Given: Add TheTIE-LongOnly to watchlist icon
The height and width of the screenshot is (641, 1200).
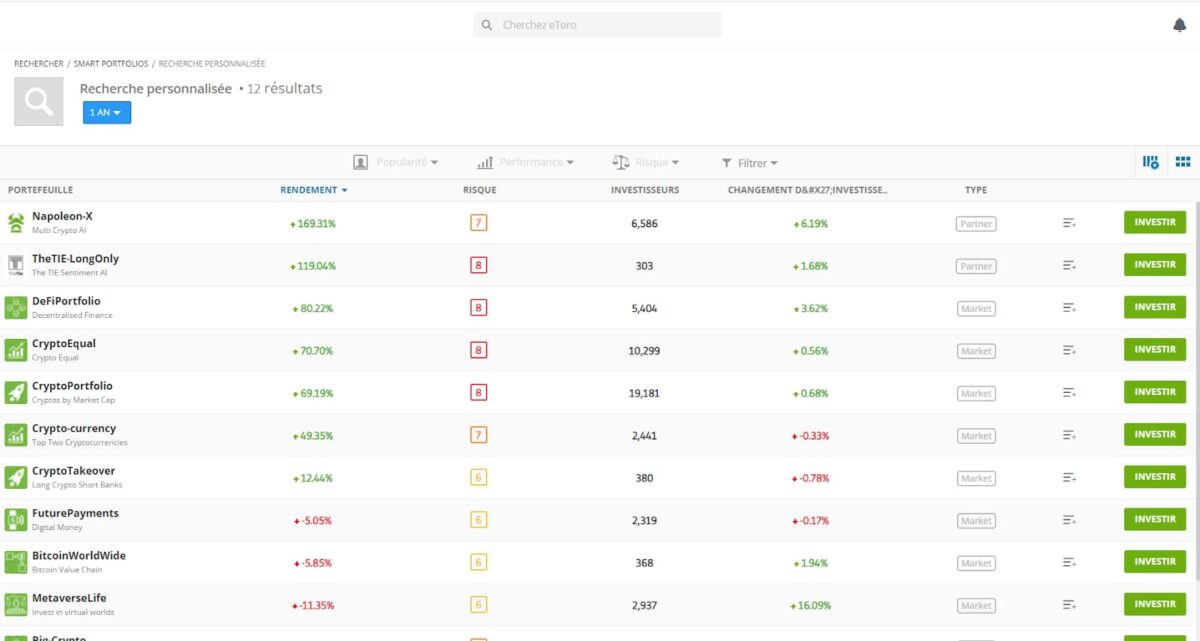Looking at the screenshot, I should (x=1069, y=266).
